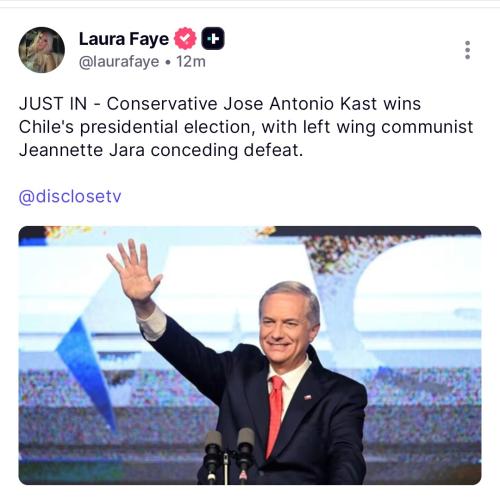Screen dimensions: 500x499
Task: Click the 12m post timestamp
Action: (191, 62)
